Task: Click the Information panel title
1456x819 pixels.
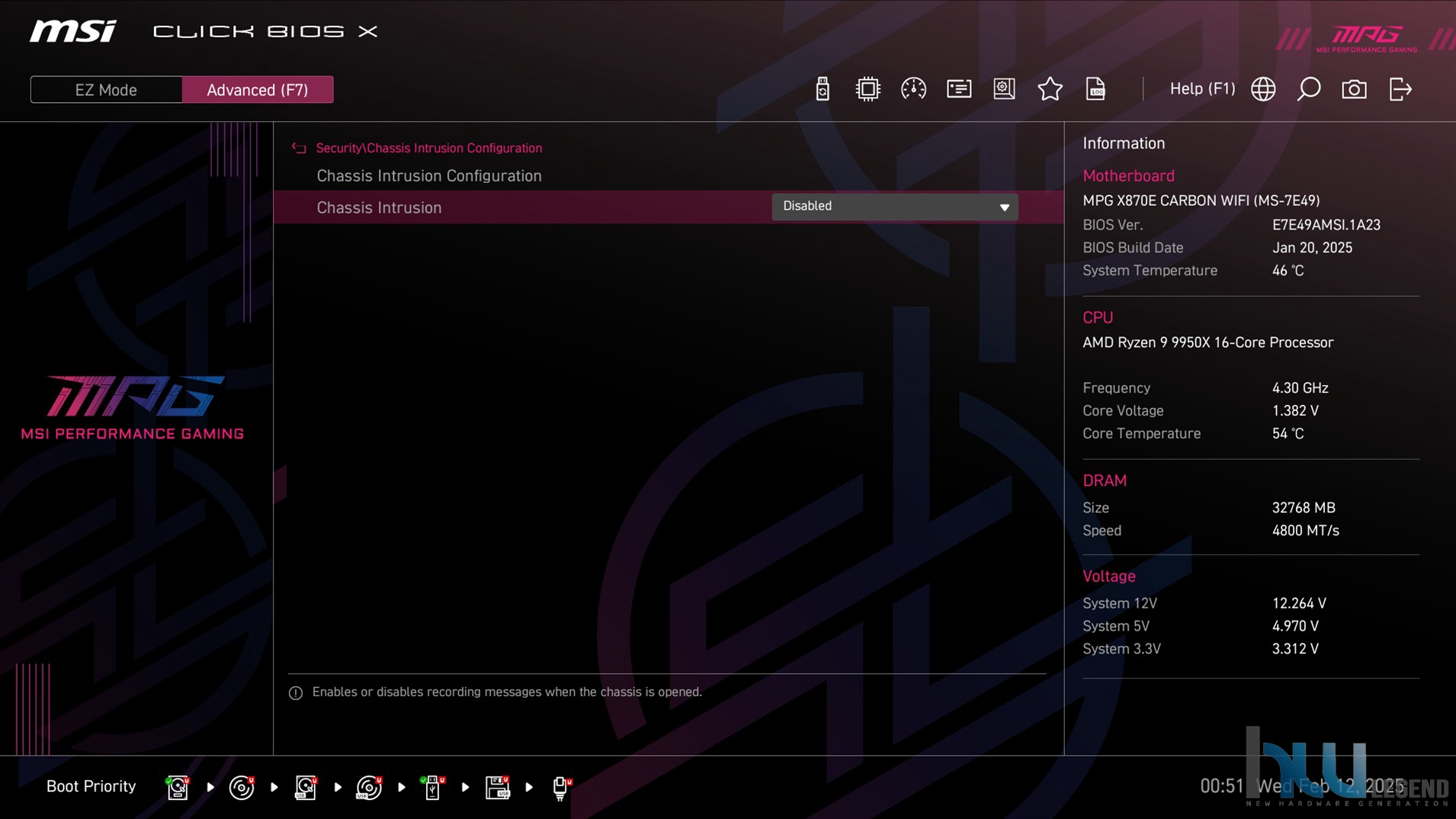Action: (1124, 143)
